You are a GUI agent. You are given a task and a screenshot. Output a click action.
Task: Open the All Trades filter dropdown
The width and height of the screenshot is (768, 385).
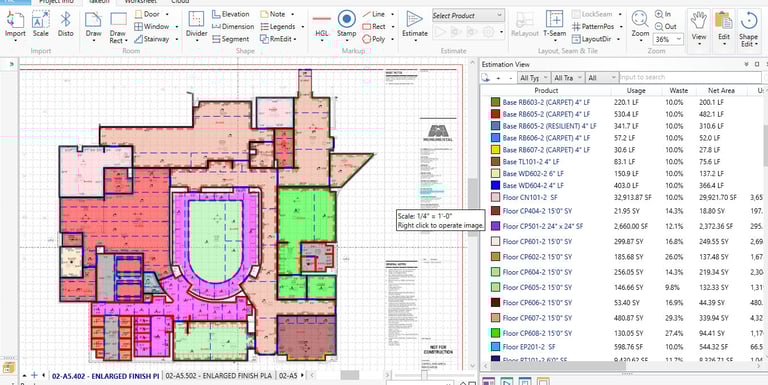pyautogui.click(x=567, y=77)
